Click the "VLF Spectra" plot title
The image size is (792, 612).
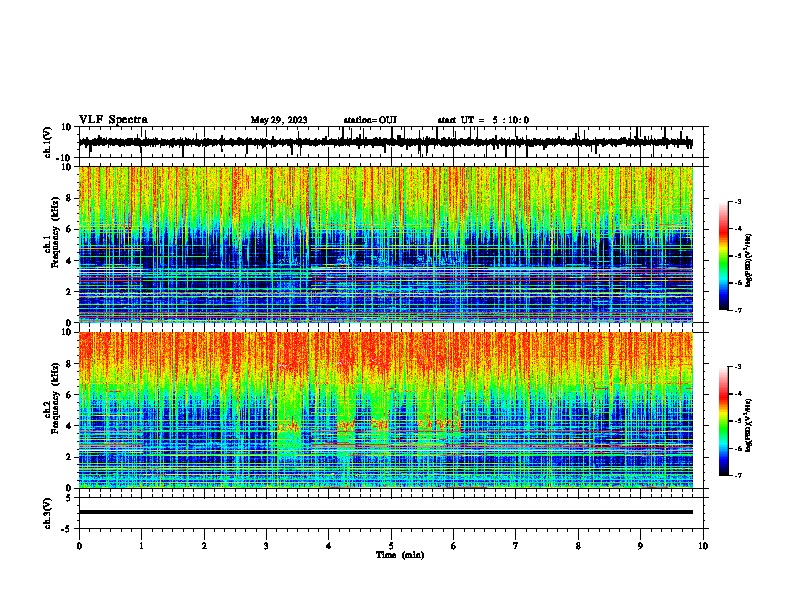click(x=113, y=120)
